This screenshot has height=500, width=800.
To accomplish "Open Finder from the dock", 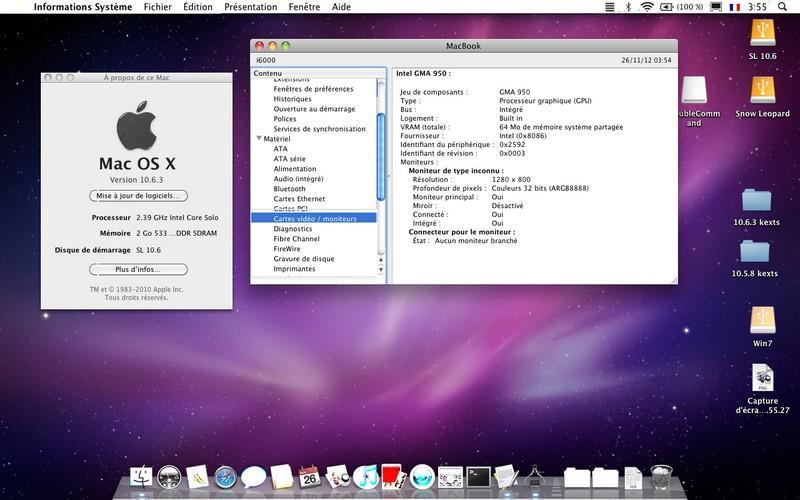I will pyautogui.click(x=141, y=477).
